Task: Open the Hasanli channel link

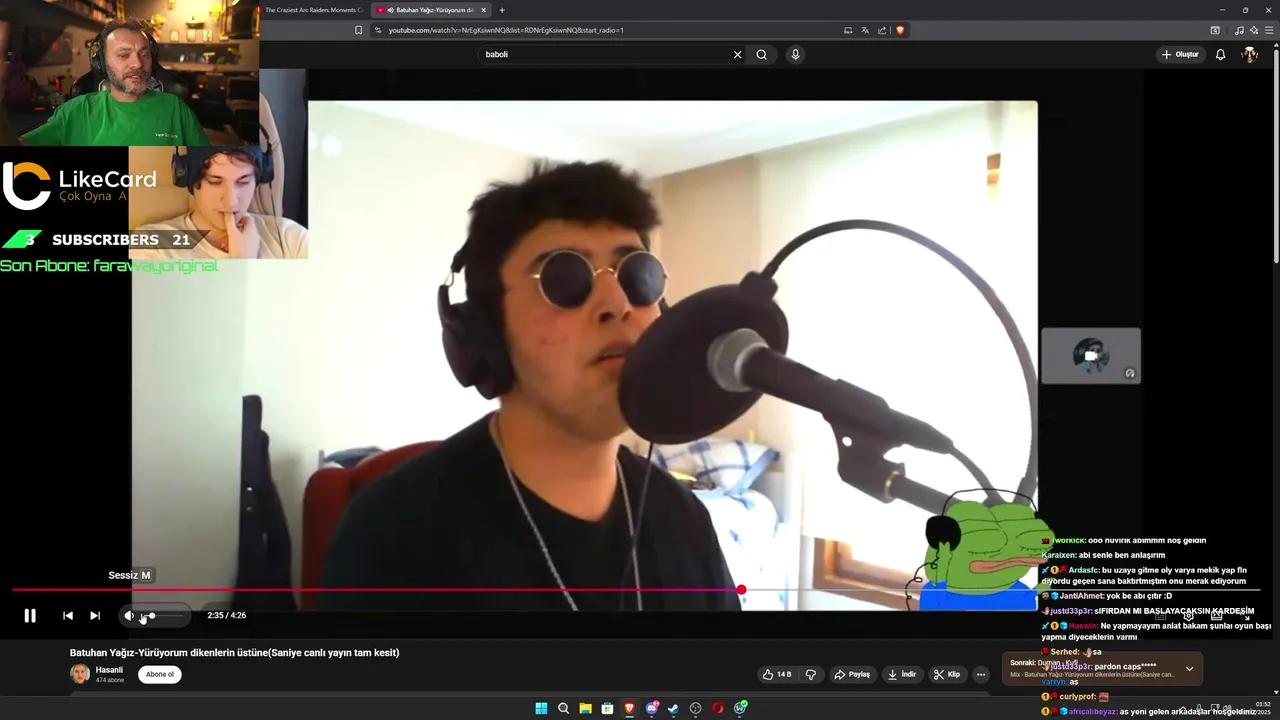Action: [x=109, y=670]
